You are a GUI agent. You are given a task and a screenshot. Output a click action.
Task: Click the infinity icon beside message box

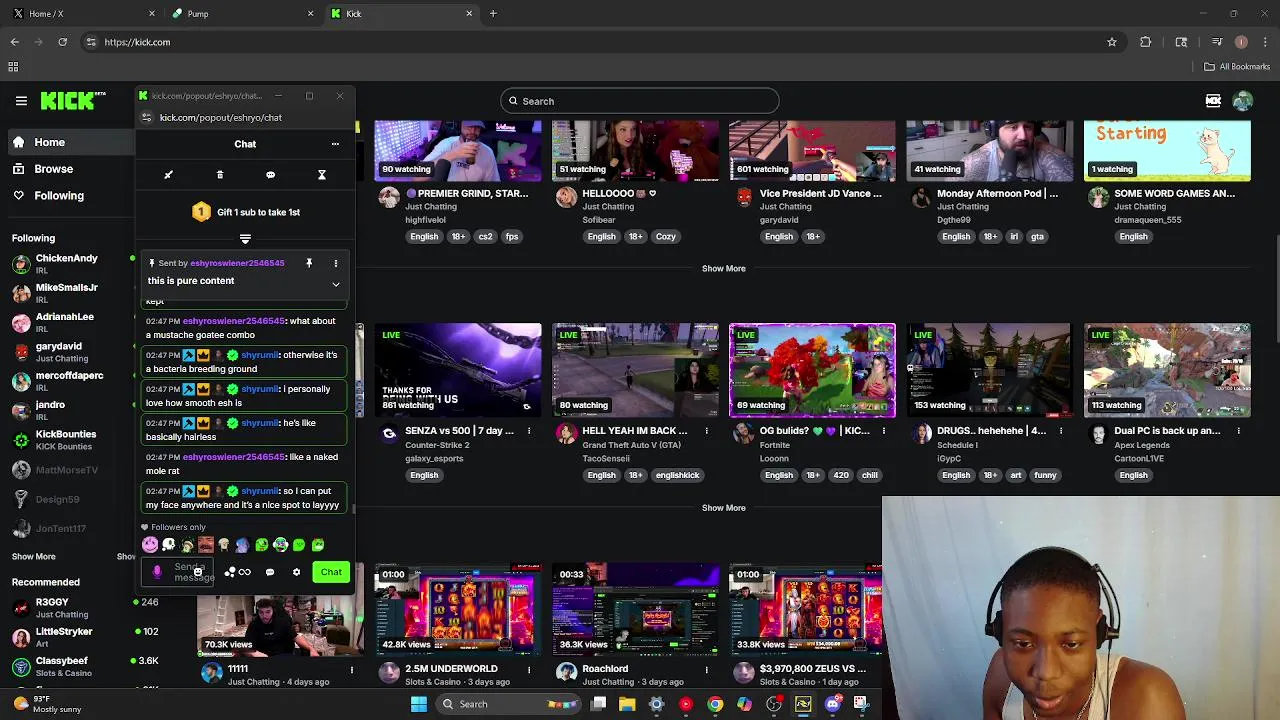pos(245,572)
